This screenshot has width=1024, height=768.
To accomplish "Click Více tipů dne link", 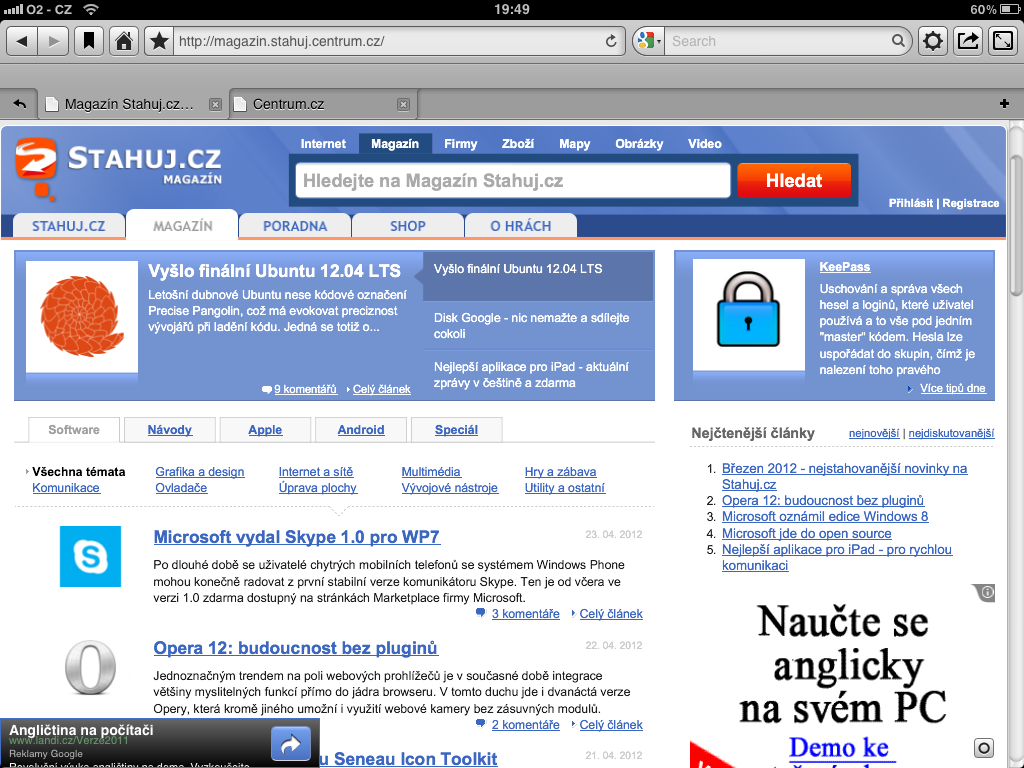I will (x=952, y=389).
